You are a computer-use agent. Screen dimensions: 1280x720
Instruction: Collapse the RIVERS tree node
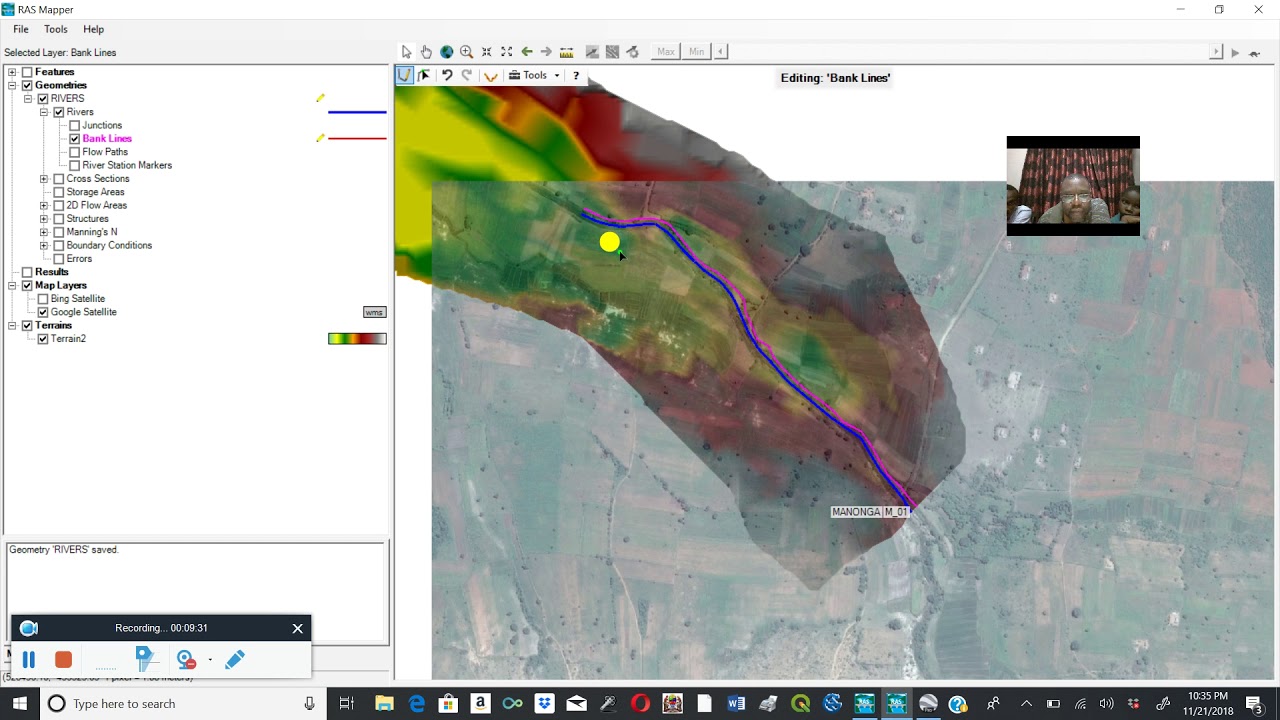pyautogui.click(x=28, y=99)
